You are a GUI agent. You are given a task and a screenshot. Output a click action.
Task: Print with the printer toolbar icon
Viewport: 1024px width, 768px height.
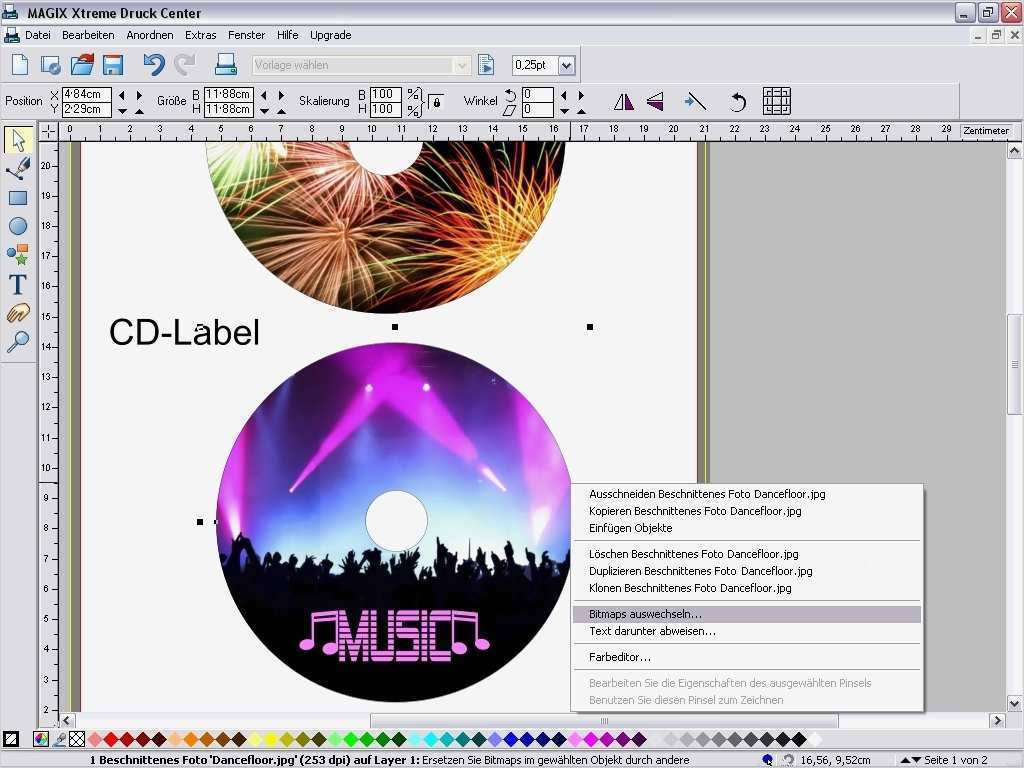point(226,65)
